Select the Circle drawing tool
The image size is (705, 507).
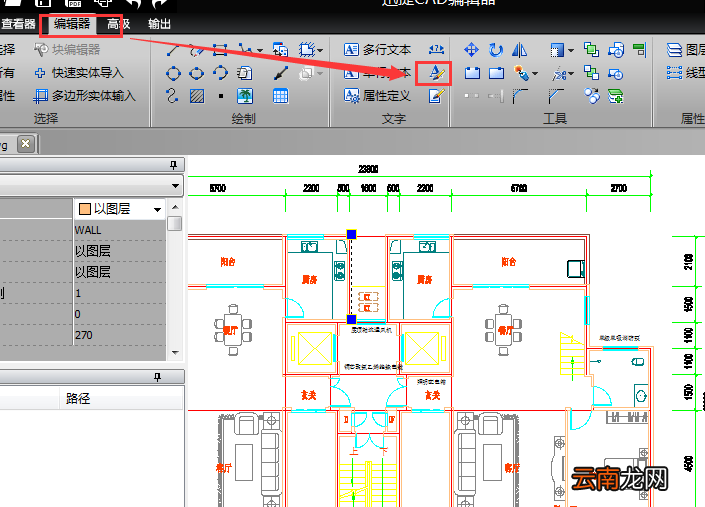point(173,73)
